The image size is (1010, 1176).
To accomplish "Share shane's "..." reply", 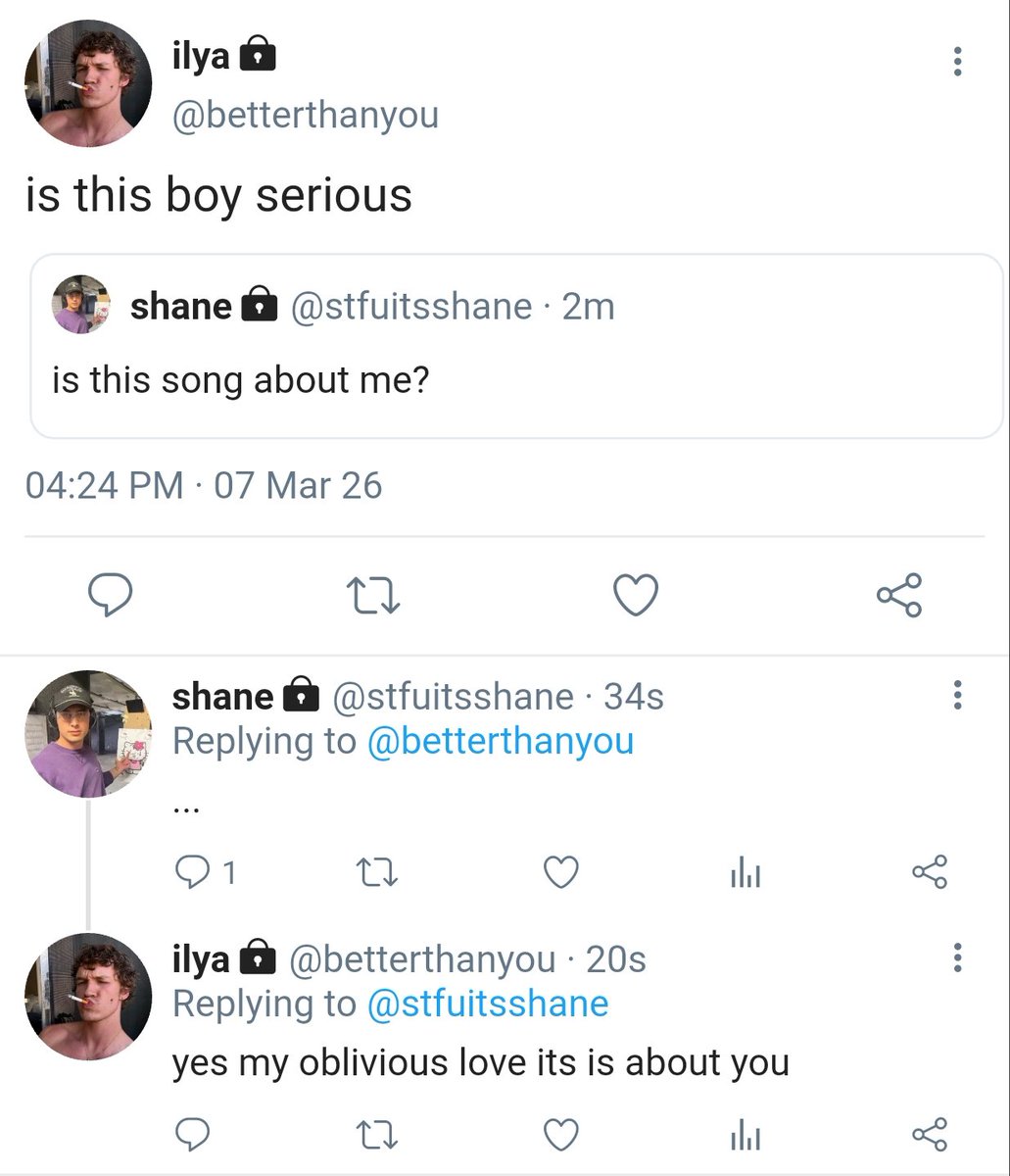I will click(930, 871).
